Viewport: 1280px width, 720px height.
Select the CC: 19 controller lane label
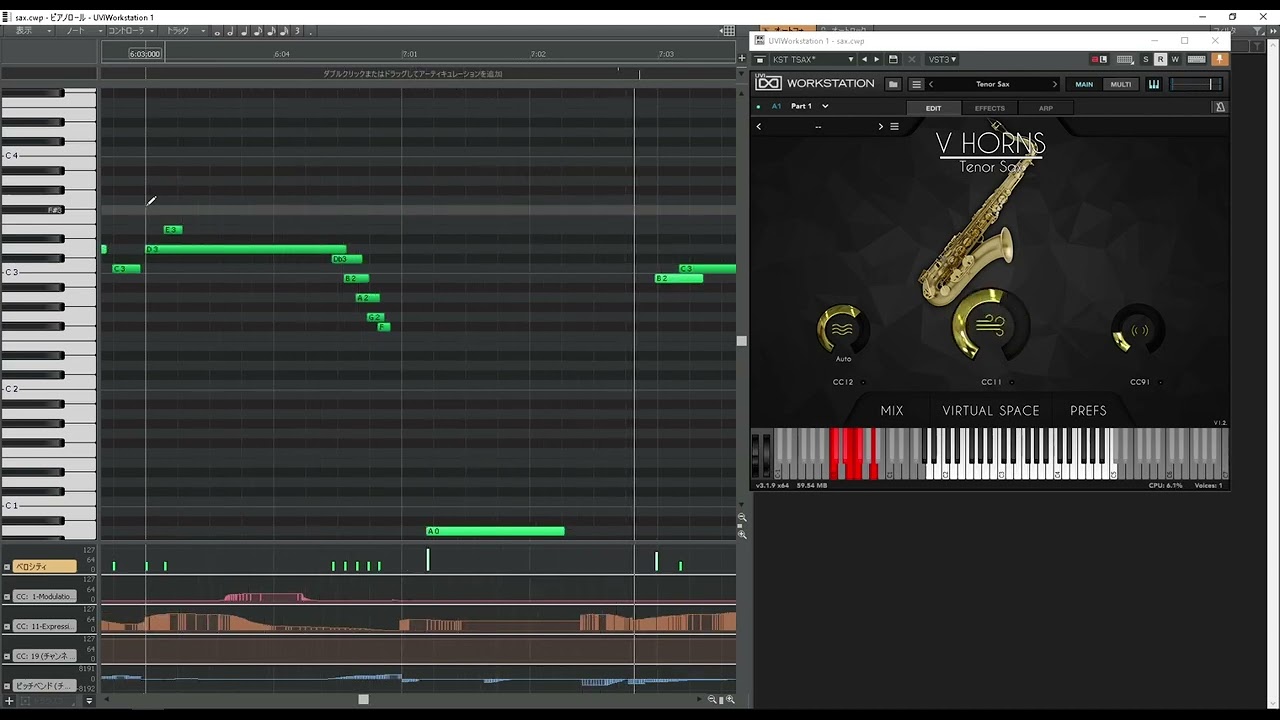coord(45,656)
